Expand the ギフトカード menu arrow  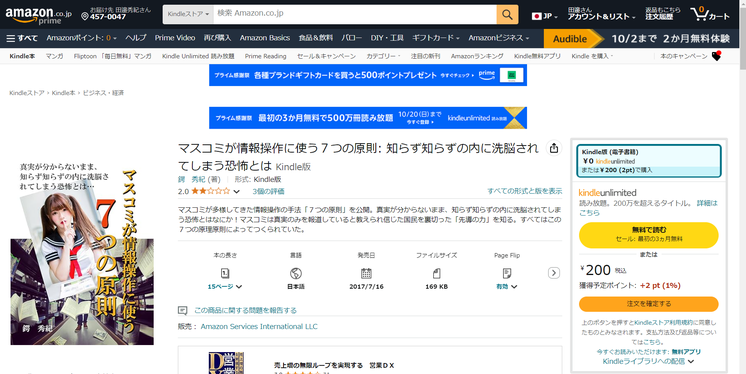pyautogui.click(x=457, y=39)
